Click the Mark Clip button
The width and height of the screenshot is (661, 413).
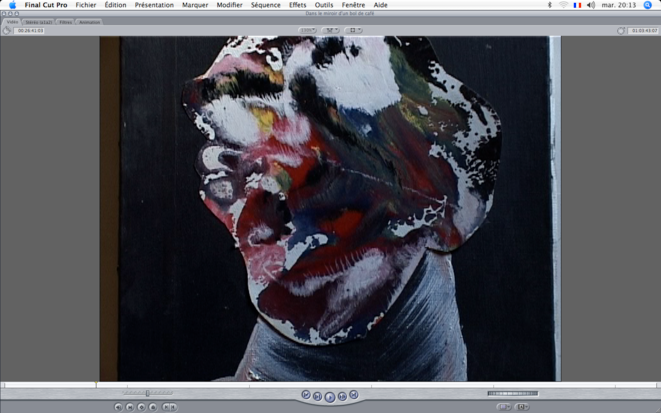pyautogui.click(x=130, y=407)
